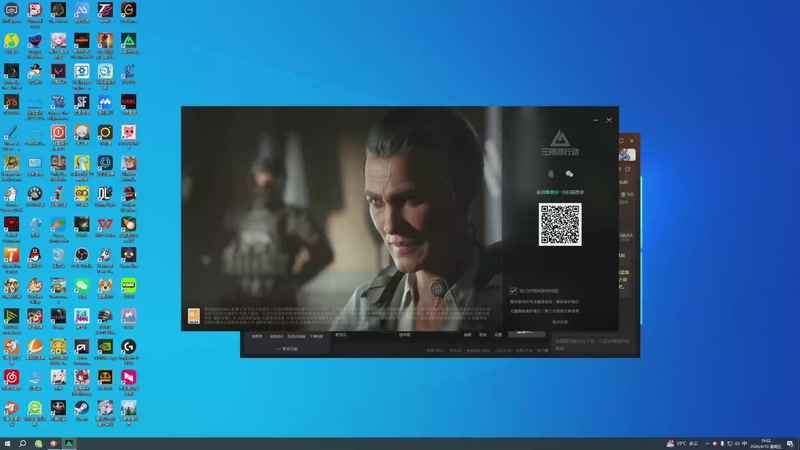Open the notification center icon
The height and width of the screenshot is (450, 800).
[790, 443]
